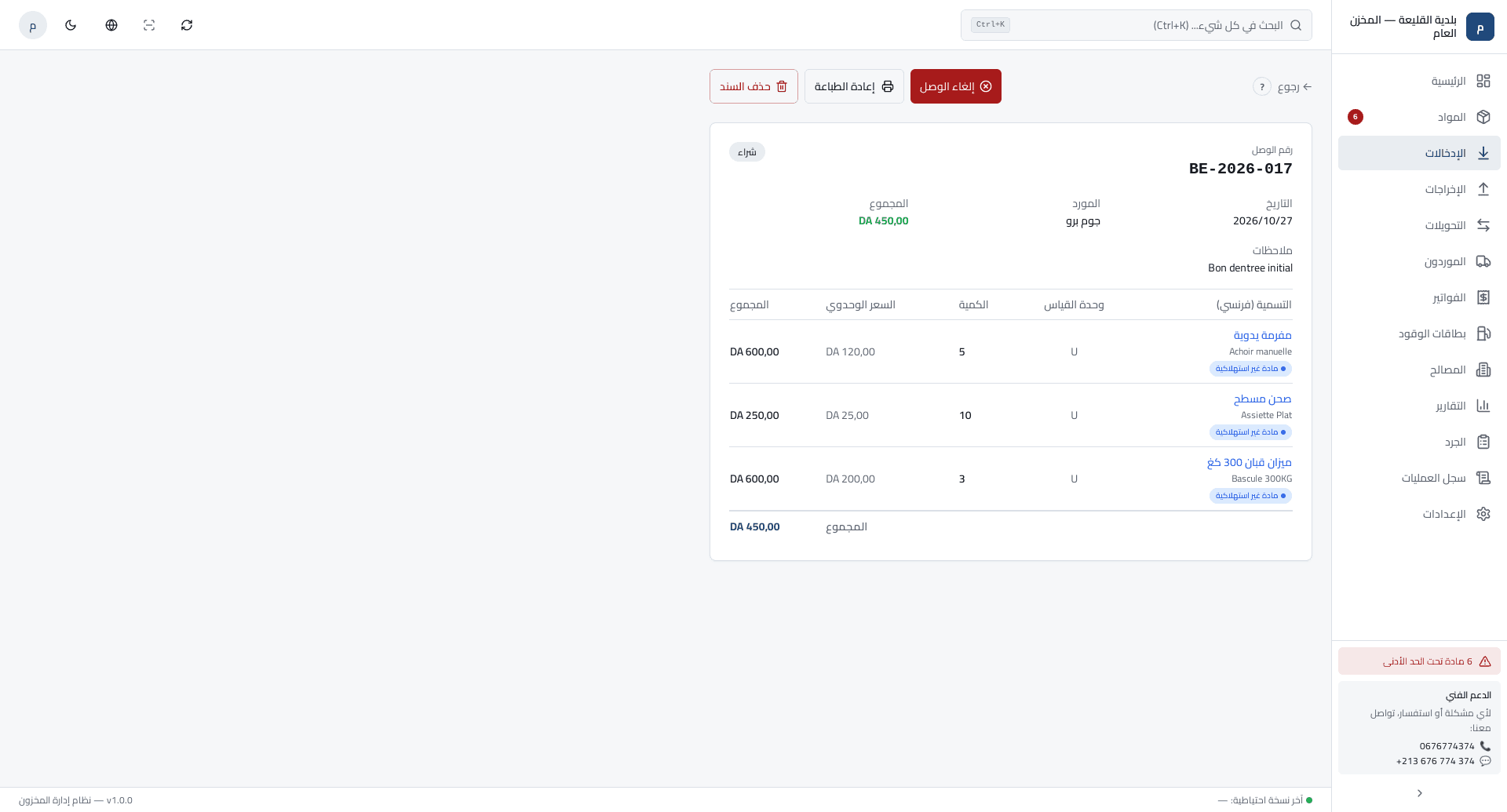Click the red 6 badge beside المواد

coord(1356,117)
